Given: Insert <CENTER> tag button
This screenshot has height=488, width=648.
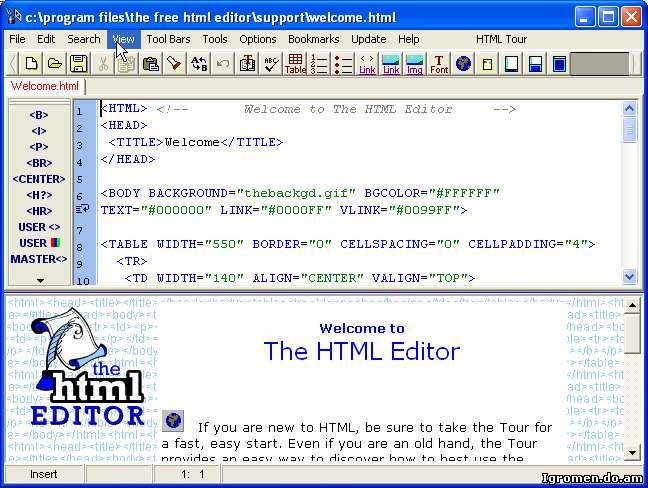Looking at the screenshot, I should coord(39,179).
